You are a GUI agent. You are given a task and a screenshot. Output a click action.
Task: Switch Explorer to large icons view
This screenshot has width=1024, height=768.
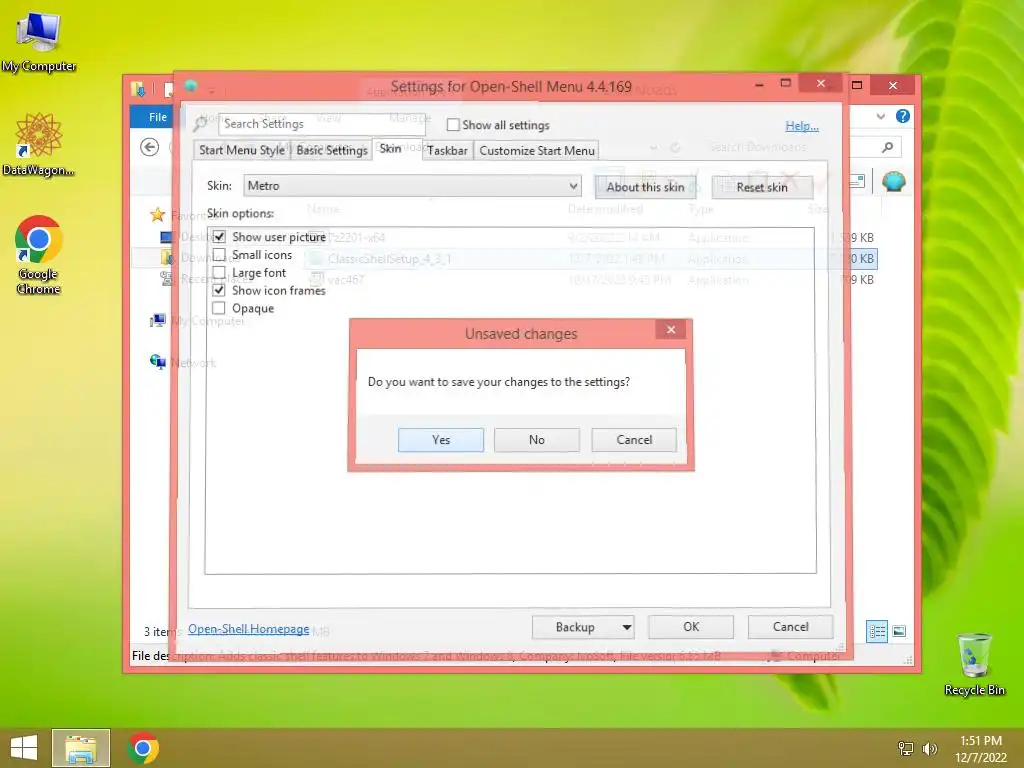click(899, 631)
